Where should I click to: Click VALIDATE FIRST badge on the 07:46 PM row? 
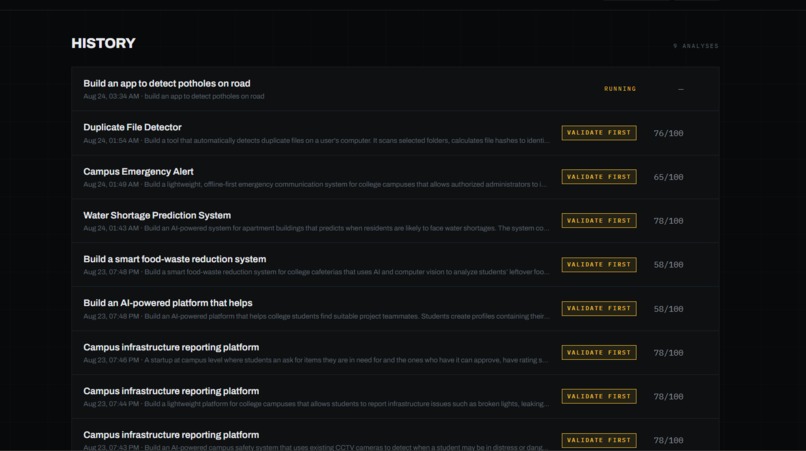599,352
